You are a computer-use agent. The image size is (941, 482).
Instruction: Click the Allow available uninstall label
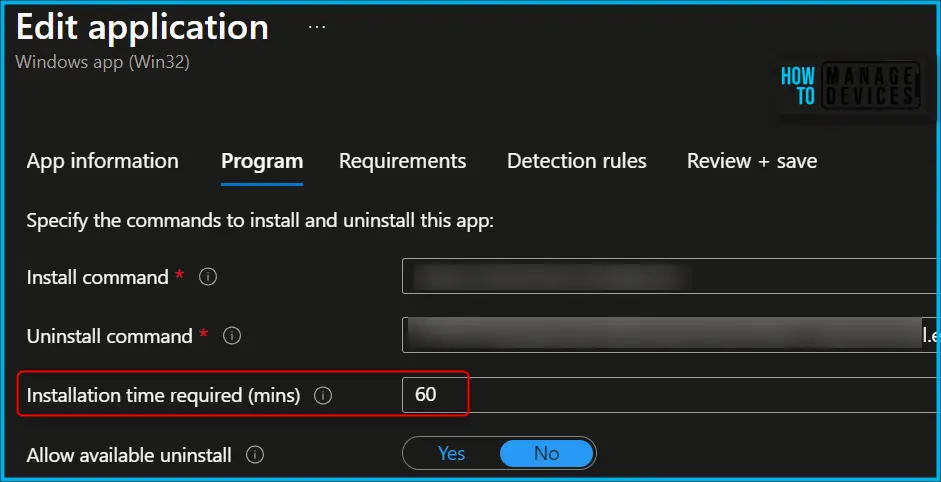pos(129,455)
